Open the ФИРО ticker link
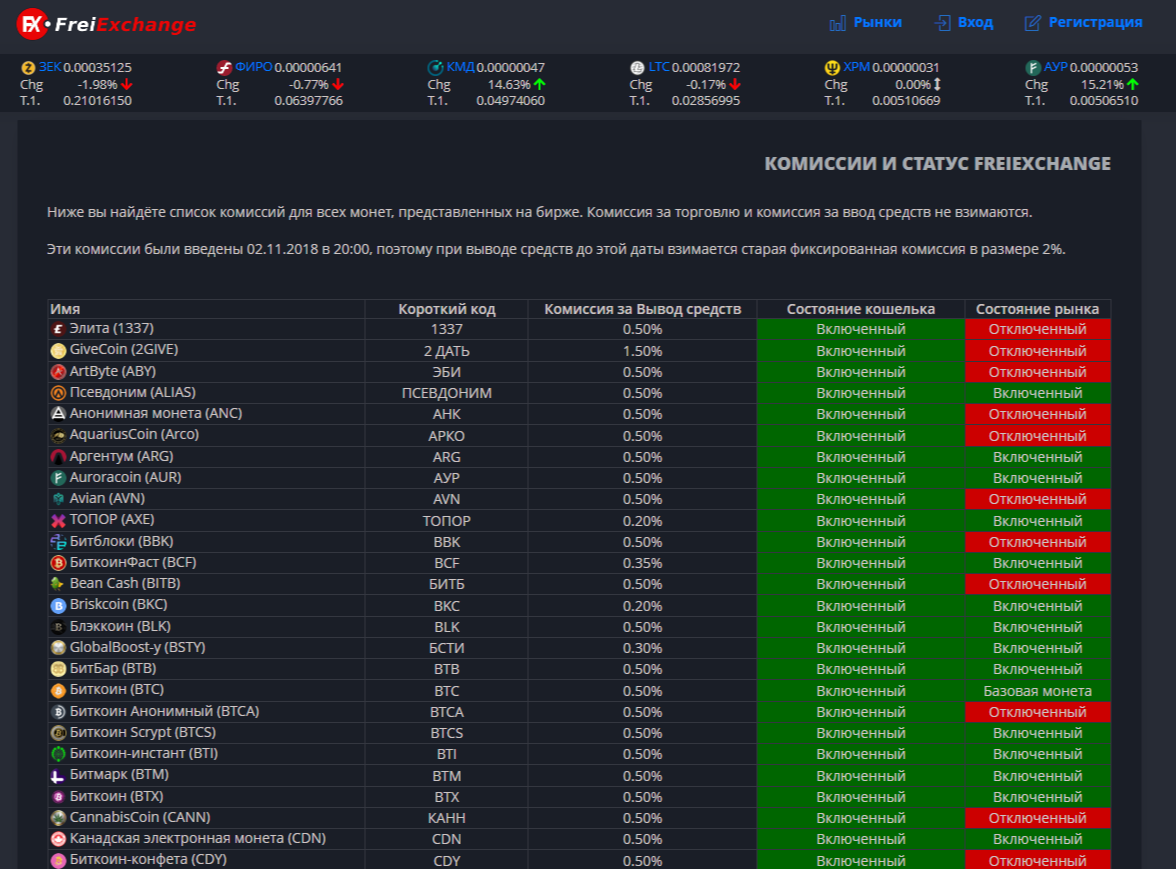This screenshot has width=1176, height=869. 254,67
